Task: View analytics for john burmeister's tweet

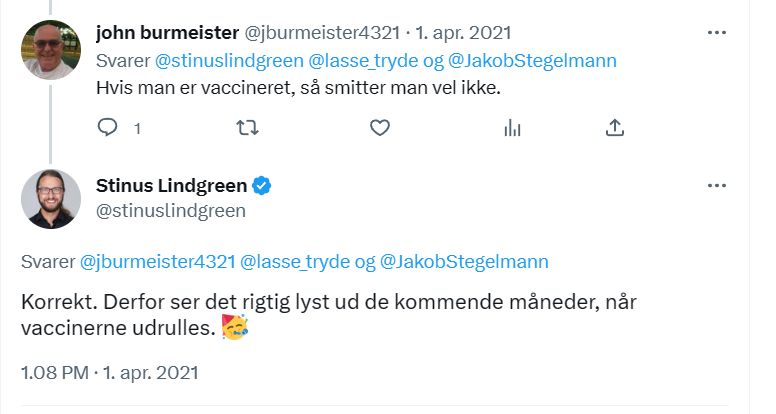Action: coord(513,127)
